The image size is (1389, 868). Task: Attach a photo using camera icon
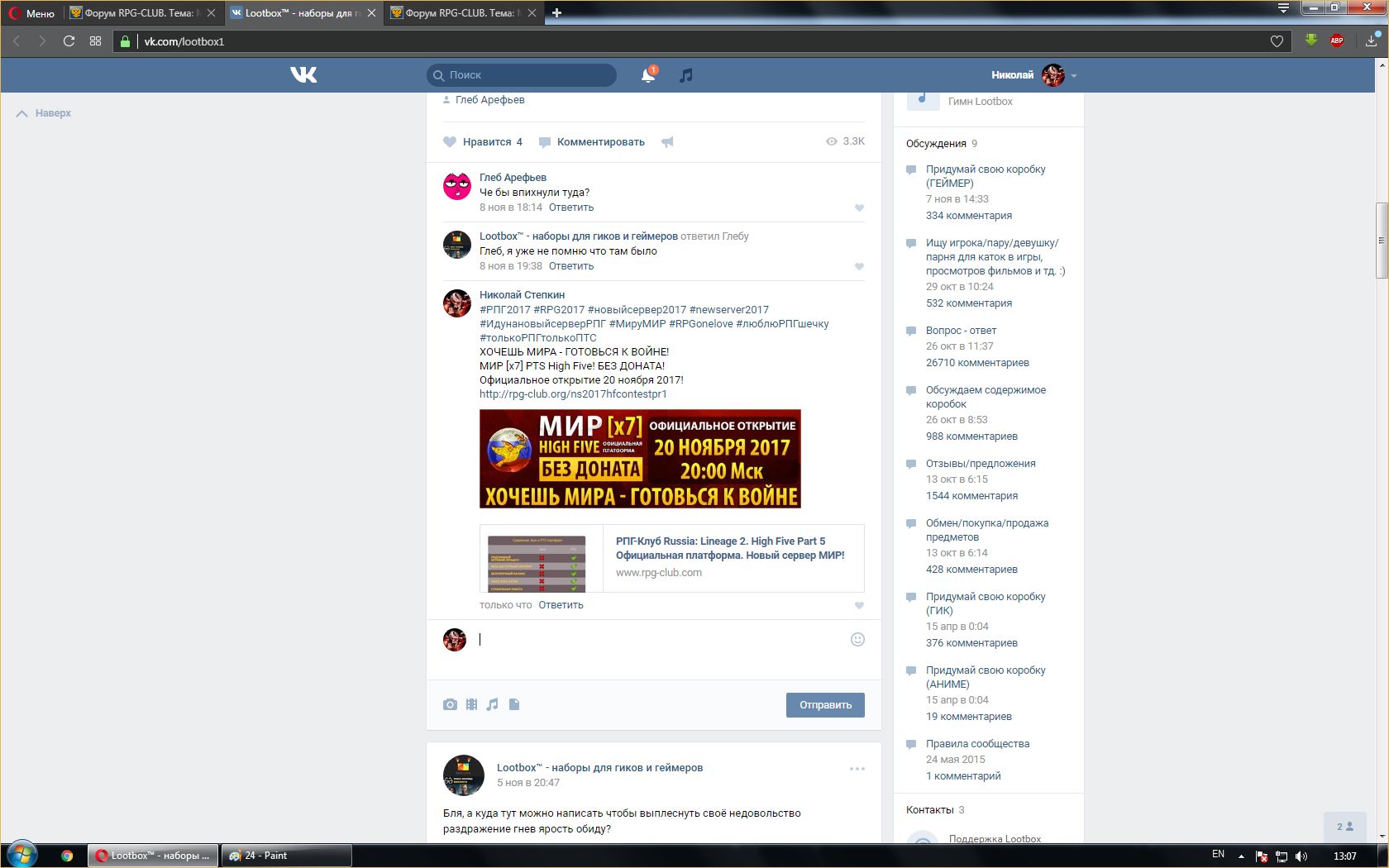pyautogui.click(x=450, y=704)
